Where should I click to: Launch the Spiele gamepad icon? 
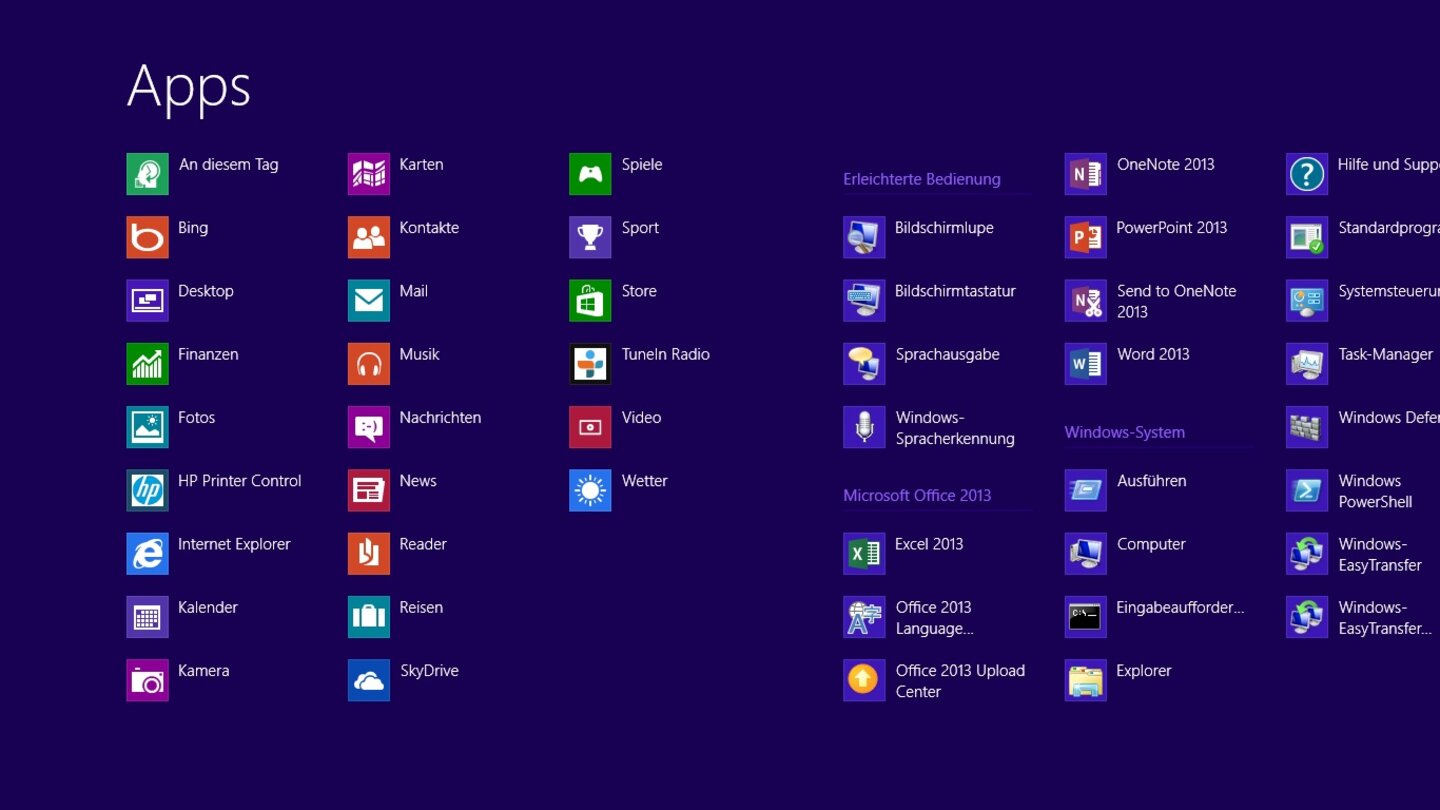pyautogui.click(x=590, y=174)
